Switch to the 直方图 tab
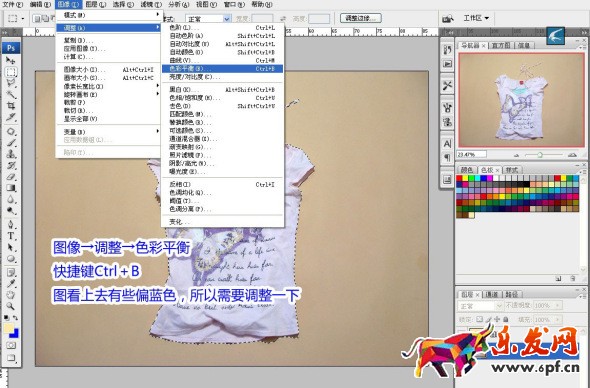The height and width of the screenshot is (388, 590). [x=501, y=46]
